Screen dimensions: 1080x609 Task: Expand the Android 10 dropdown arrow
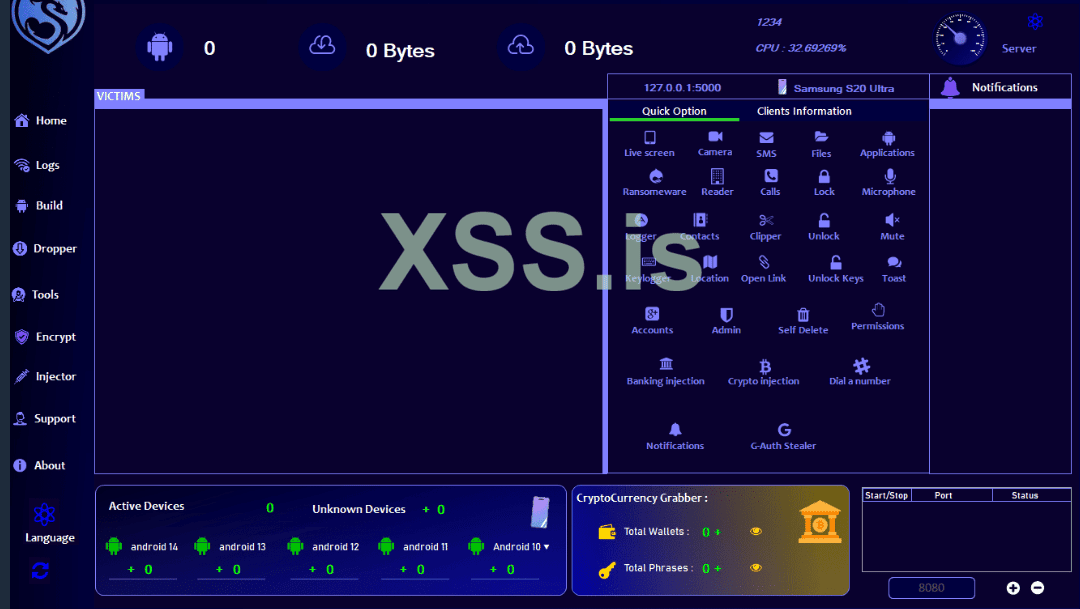pyautogui.click(x=546, y=547)
